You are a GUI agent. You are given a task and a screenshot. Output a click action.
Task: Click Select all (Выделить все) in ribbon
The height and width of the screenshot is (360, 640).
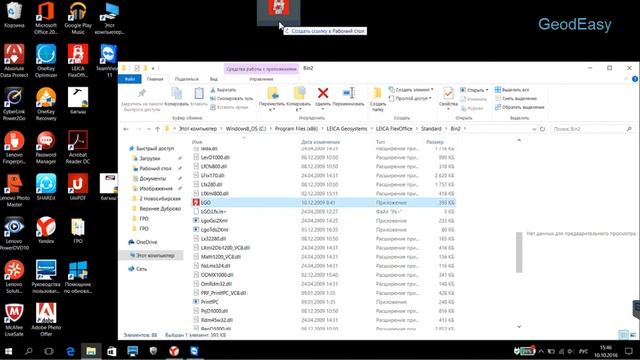pos(512,89)
